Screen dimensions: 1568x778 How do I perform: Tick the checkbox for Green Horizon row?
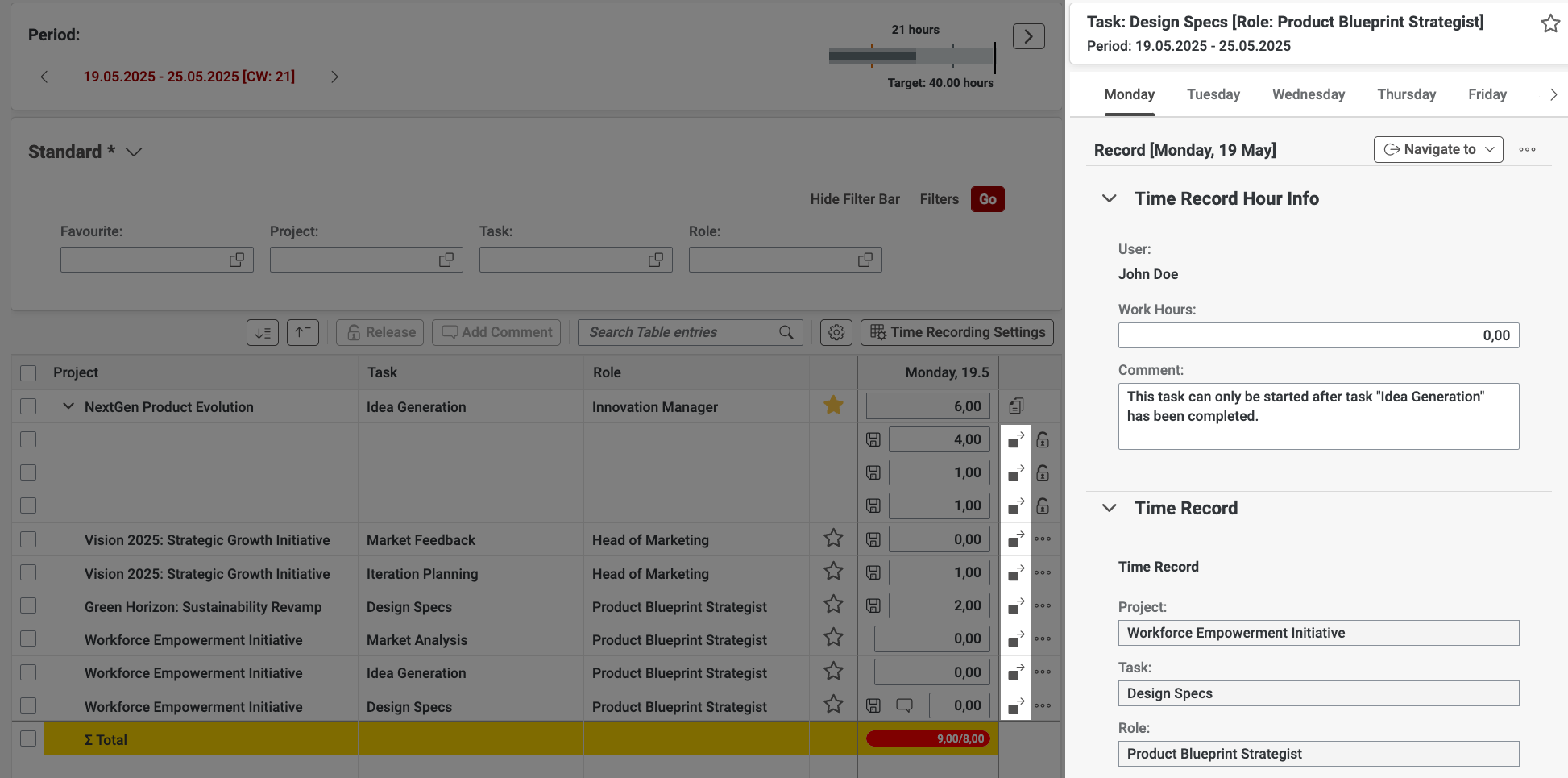28,605
